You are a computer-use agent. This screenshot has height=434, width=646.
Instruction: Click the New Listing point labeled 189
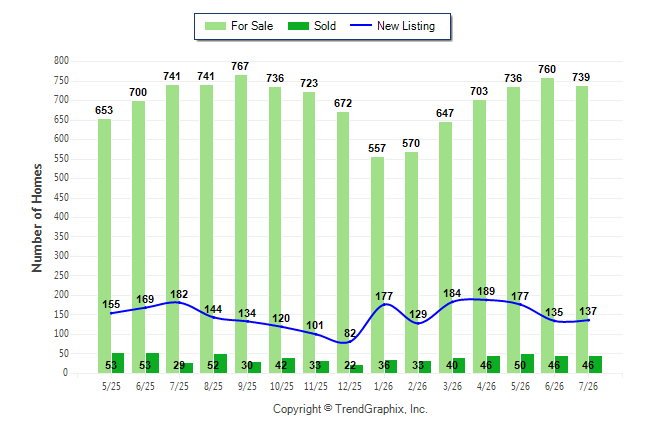[486, 300]
